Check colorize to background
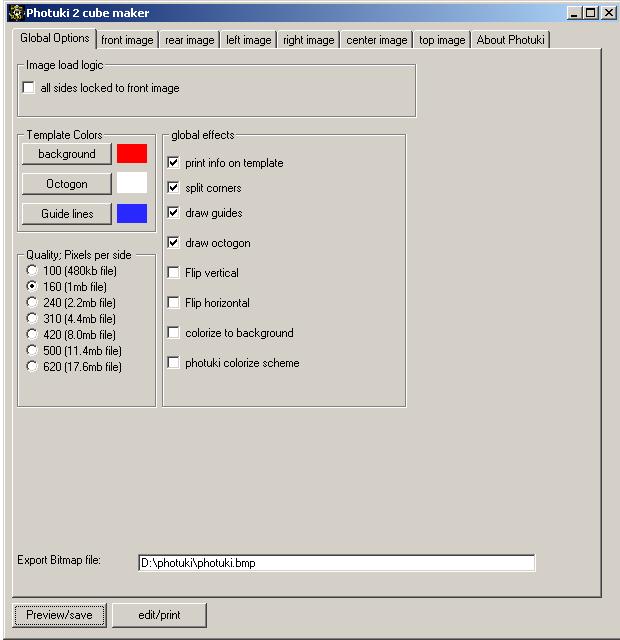620x640 pixels. [x=174, y=333]
